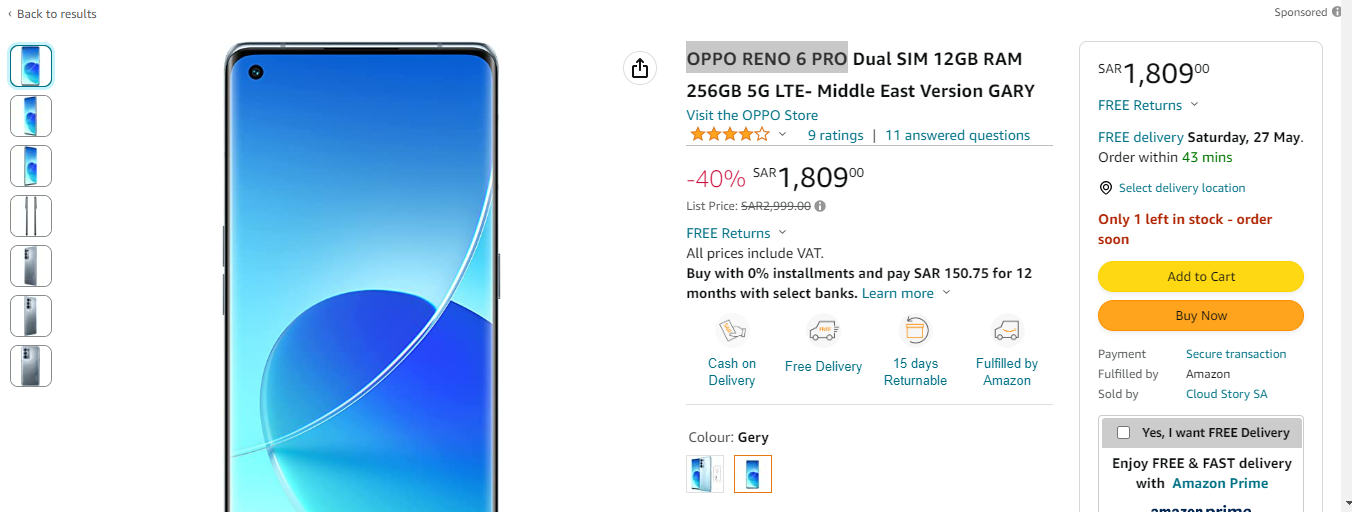Screen dimensions: 1352x512
Task: Click the info icon next to List Price
Action: (820, 206)
